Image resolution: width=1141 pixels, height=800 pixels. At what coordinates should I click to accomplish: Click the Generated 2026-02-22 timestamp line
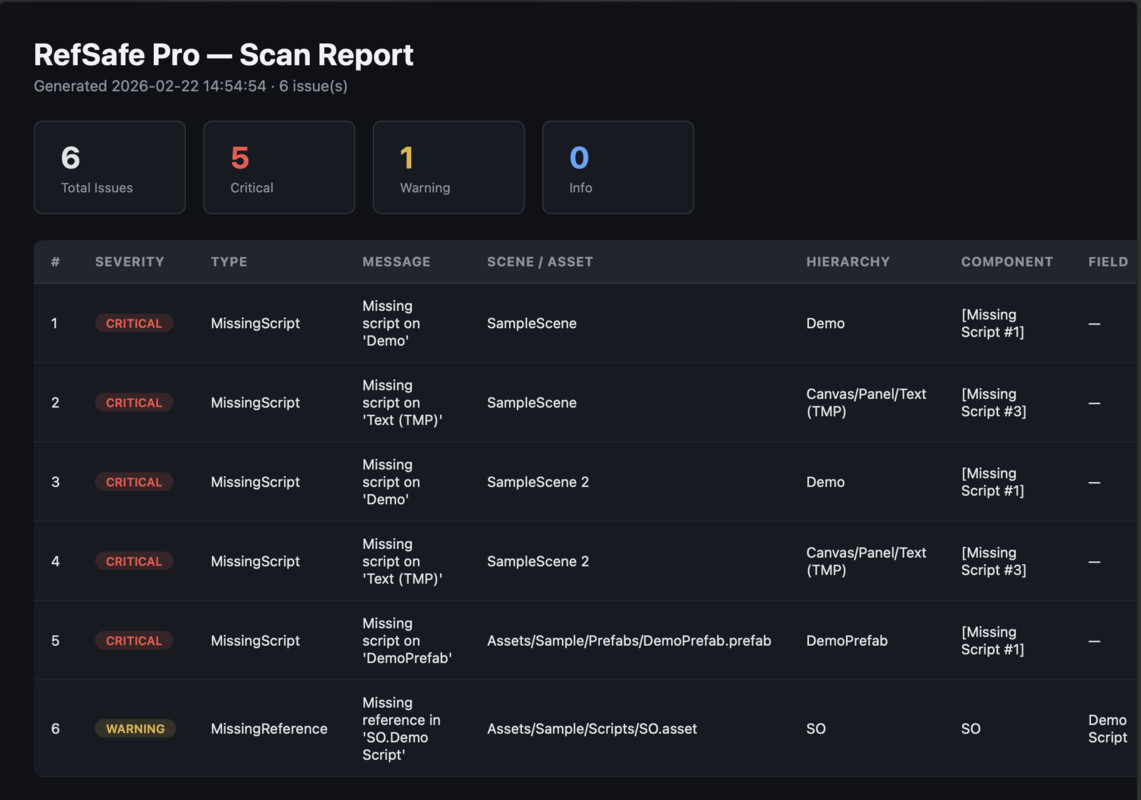pos(191,86)
